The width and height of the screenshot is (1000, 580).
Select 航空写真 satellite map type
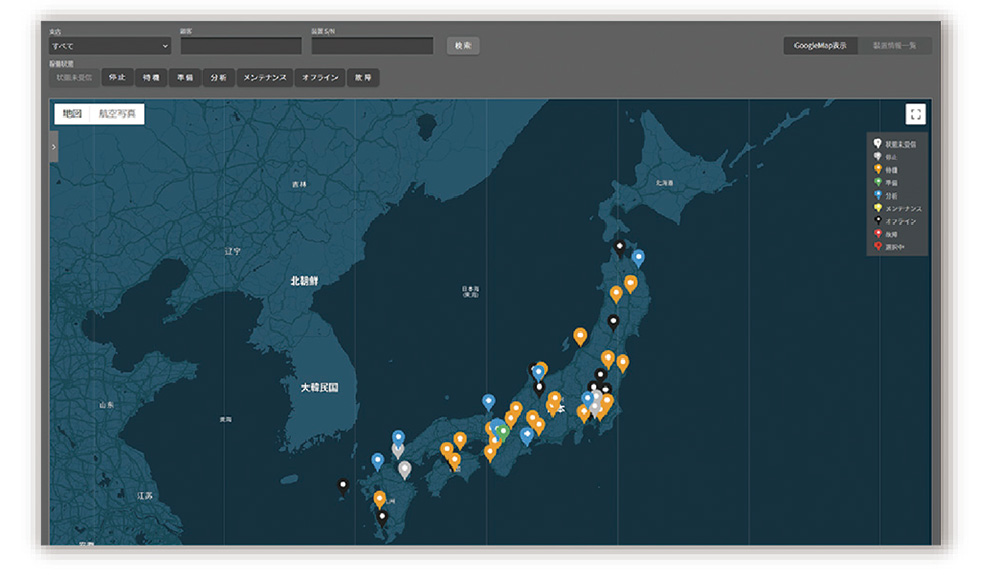click(117, 114)
